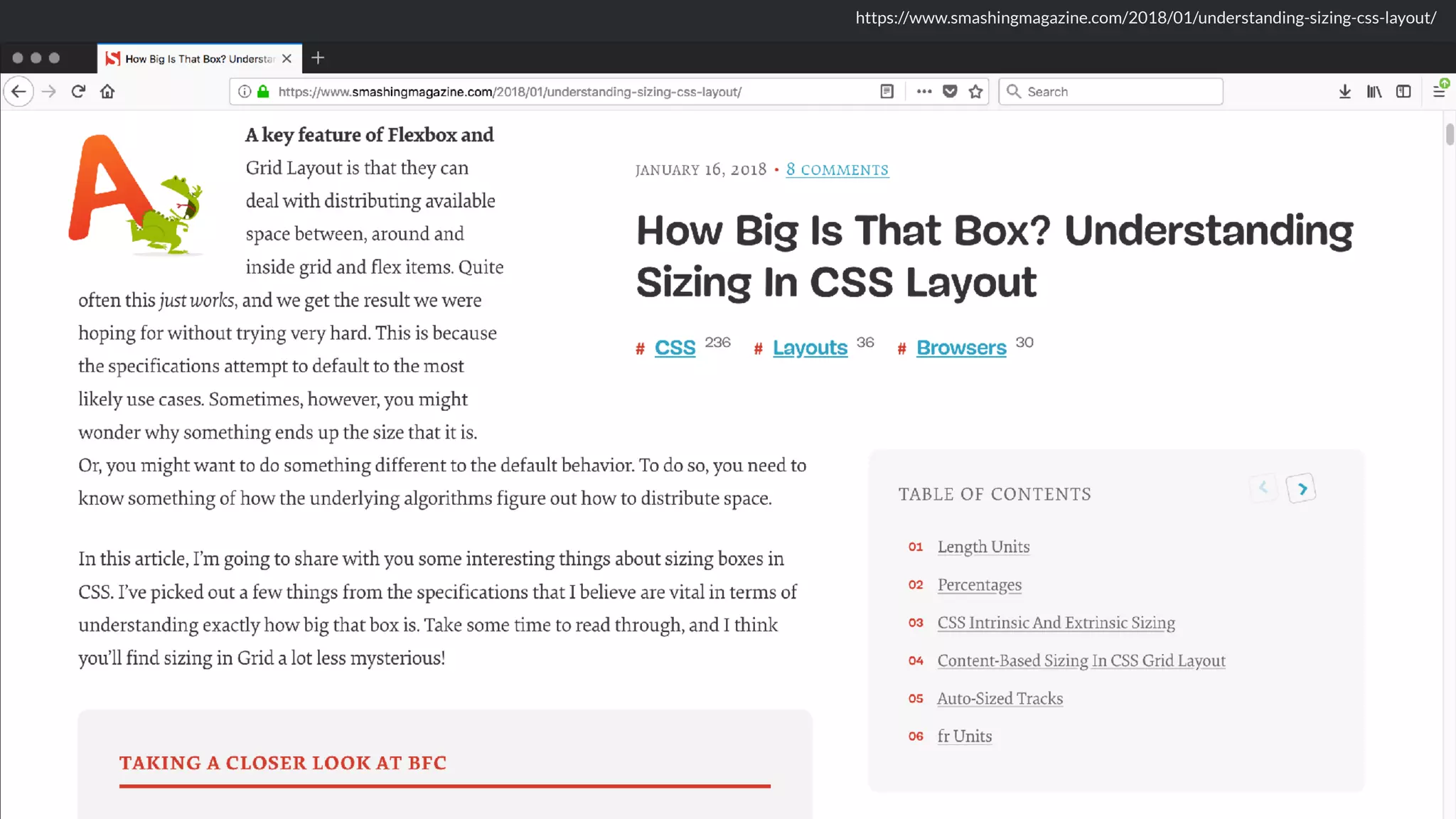Open the Library menu icon

point(1374,92)
